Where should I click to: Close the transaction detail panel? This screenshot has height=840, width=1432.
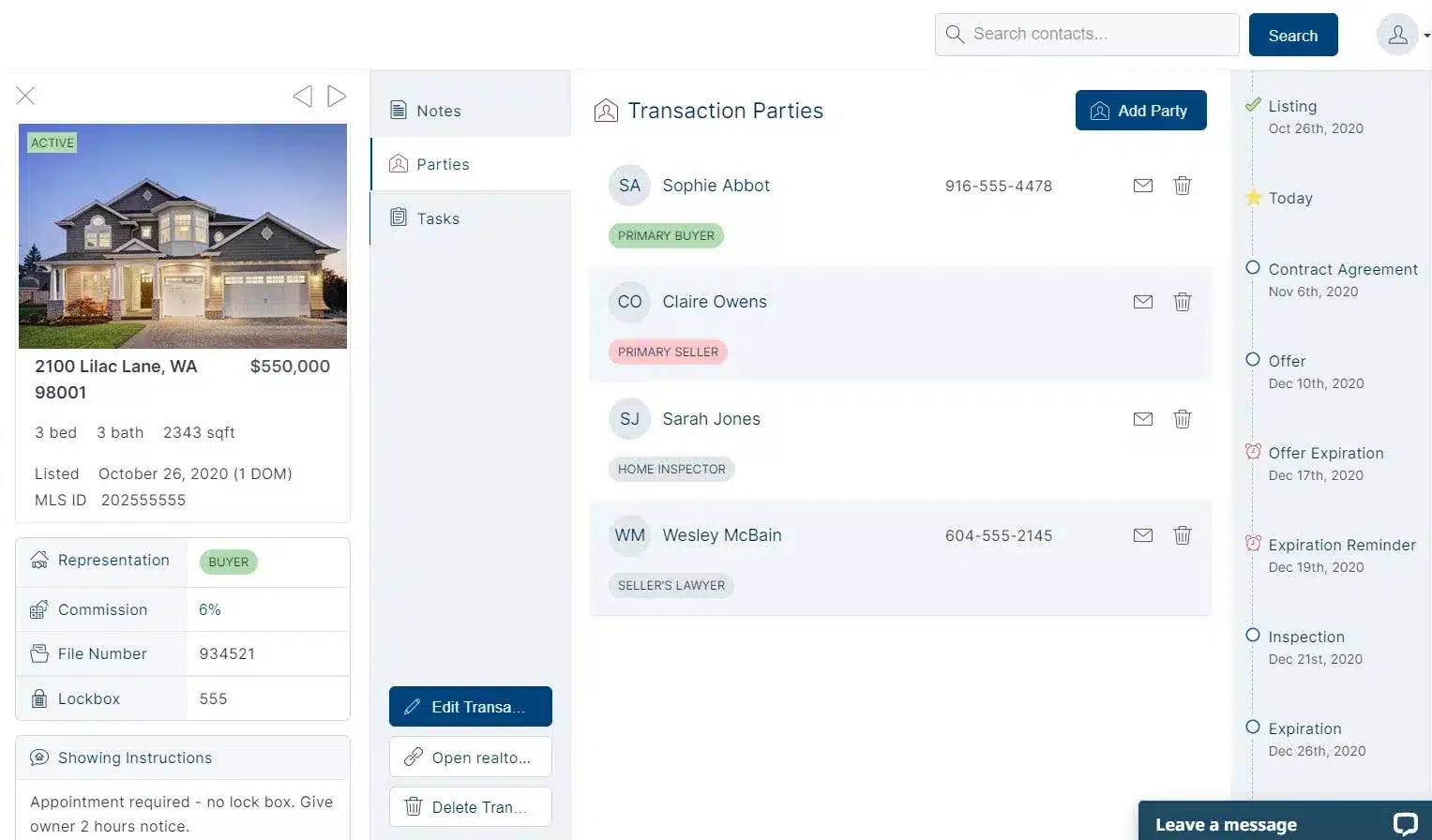point(26,96)
